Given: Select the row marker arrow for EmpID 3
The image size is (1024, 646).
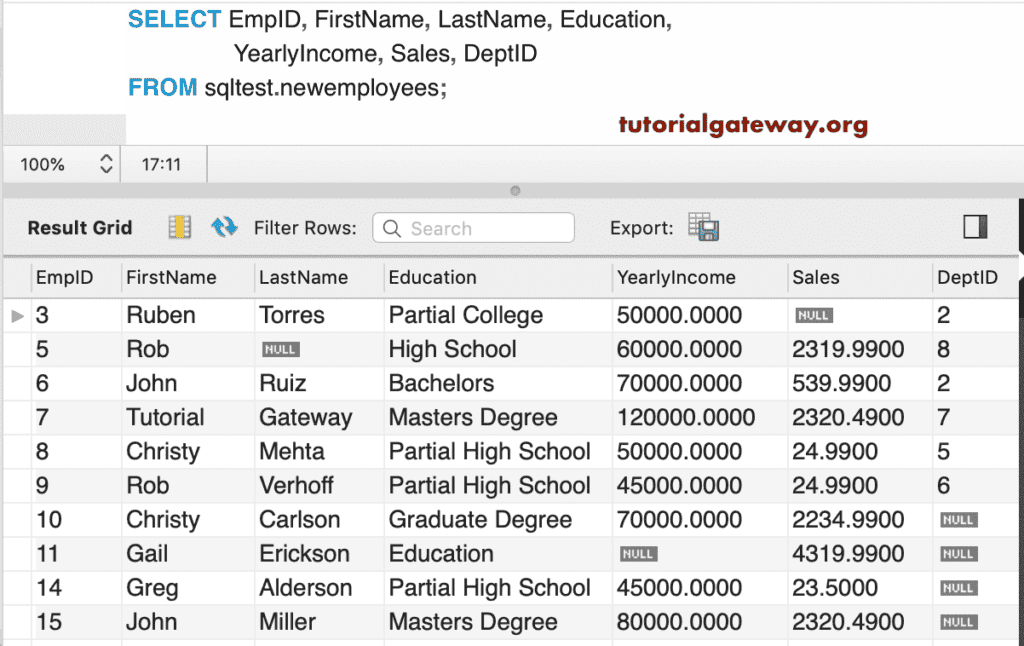Looking at the screenshot, I should (18, 316).
